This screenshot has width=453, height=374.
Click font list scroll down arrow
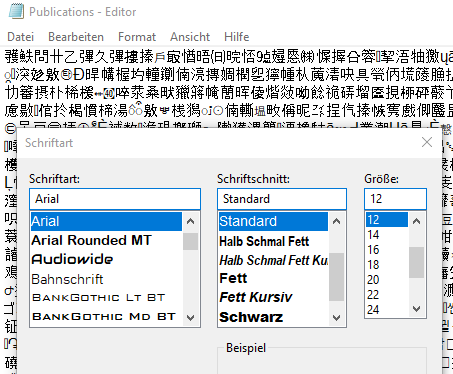tap(190, 318)
